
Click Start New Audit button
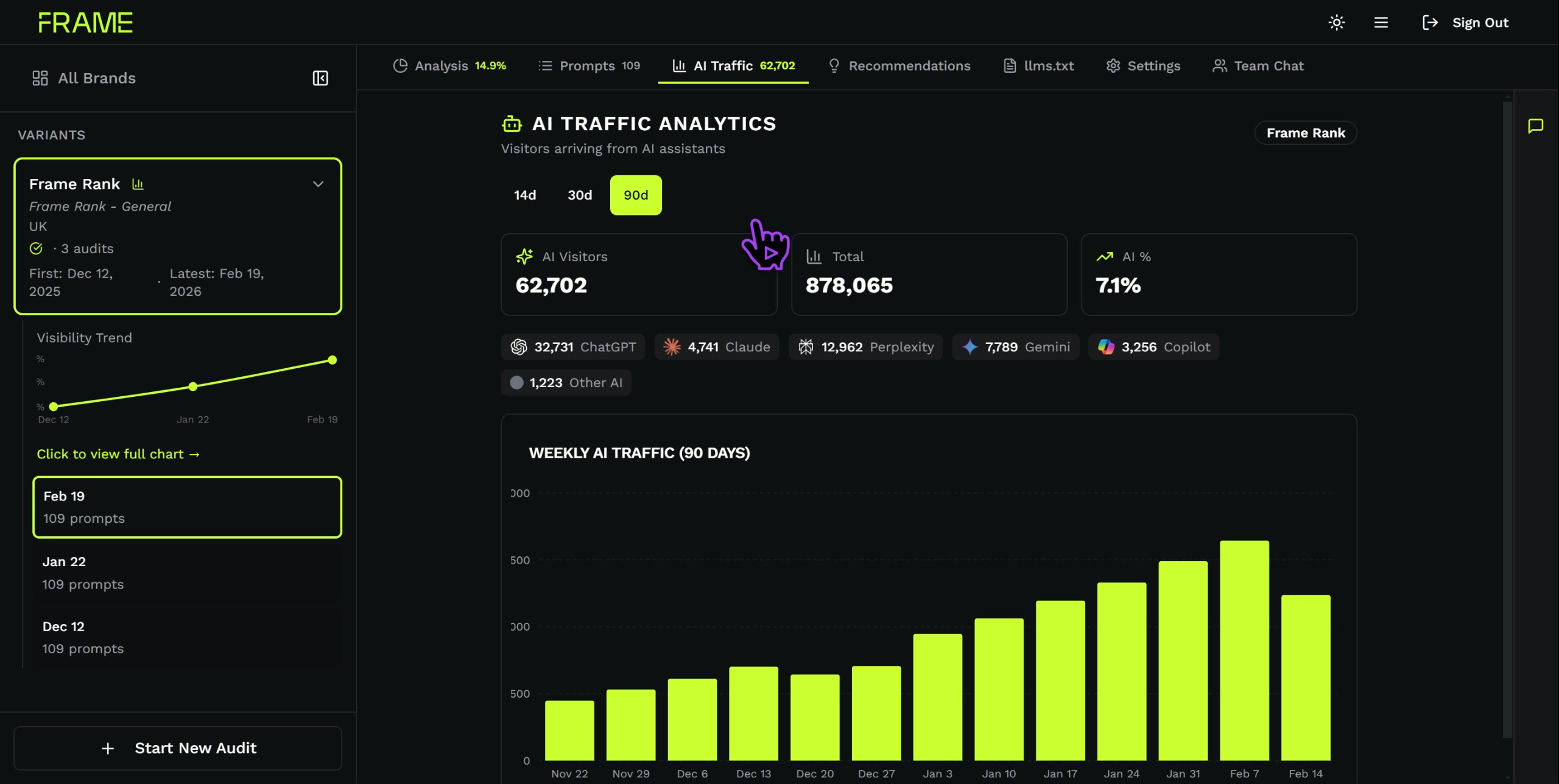point(178,748)
